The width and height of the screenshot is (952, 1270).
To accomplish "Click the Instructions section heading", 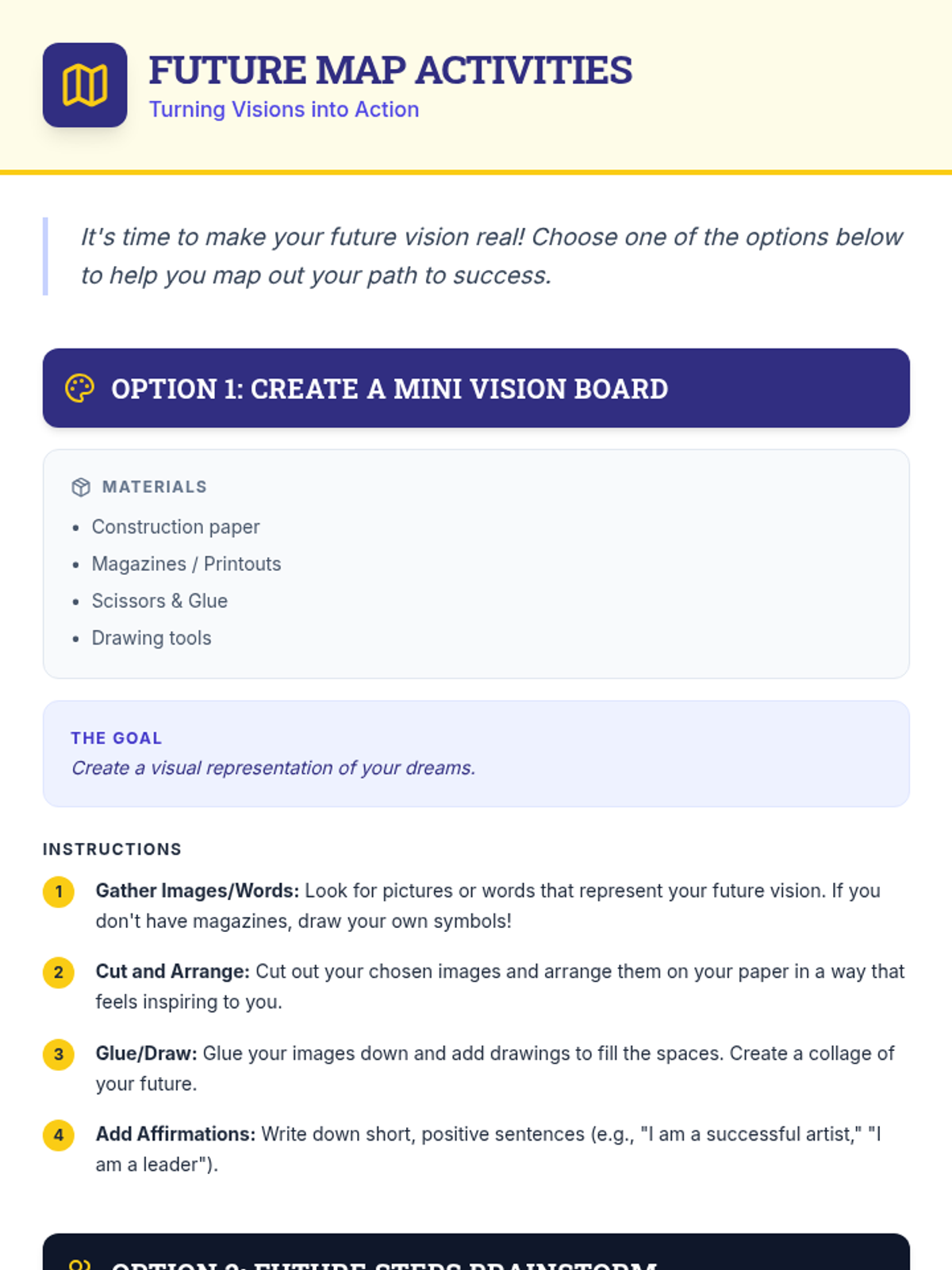I will point(112,849).
